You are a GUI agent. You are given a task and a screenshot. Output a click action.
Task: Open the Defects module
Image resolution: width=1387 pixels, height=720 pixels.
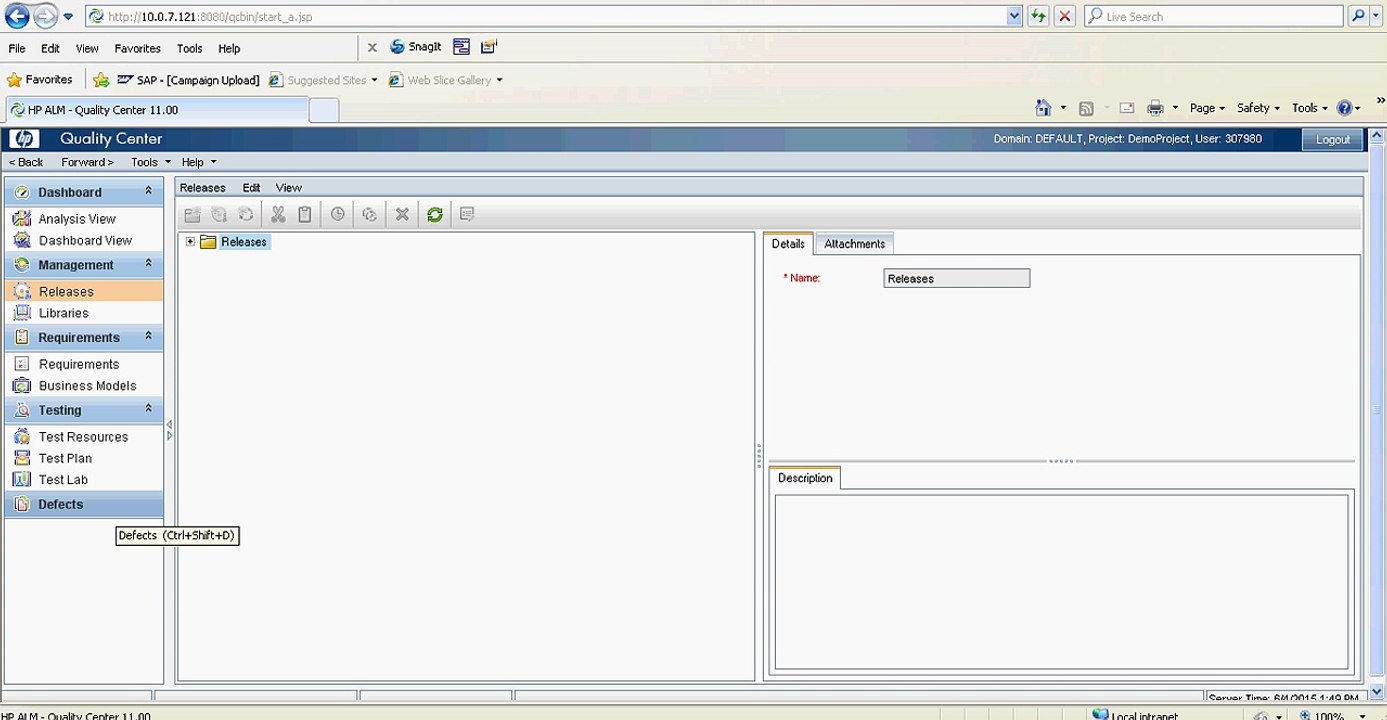pos(84,504)
